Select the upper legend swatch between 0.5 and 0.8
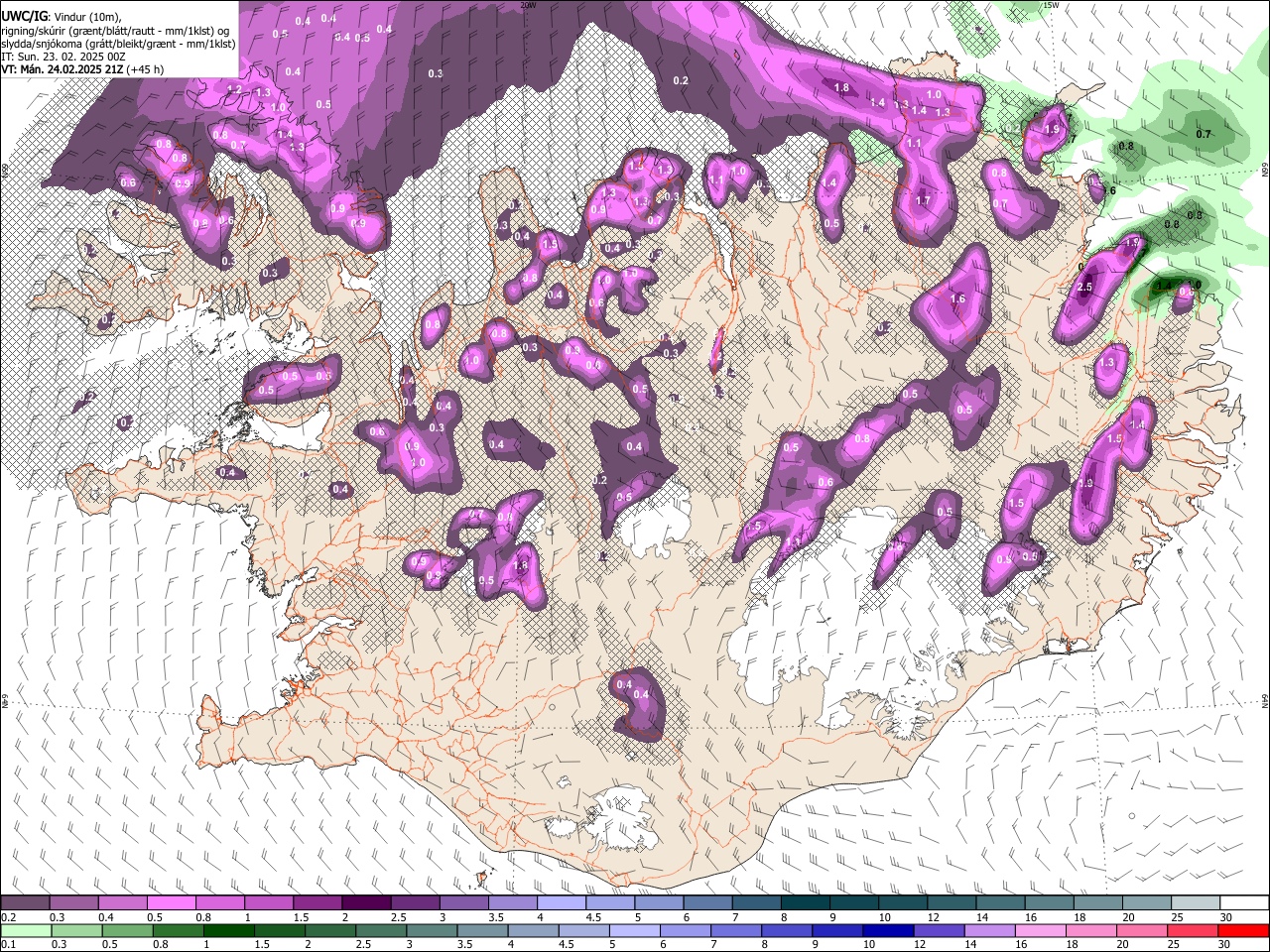This screenshot has height=952, width=1270. coord(172,903)
